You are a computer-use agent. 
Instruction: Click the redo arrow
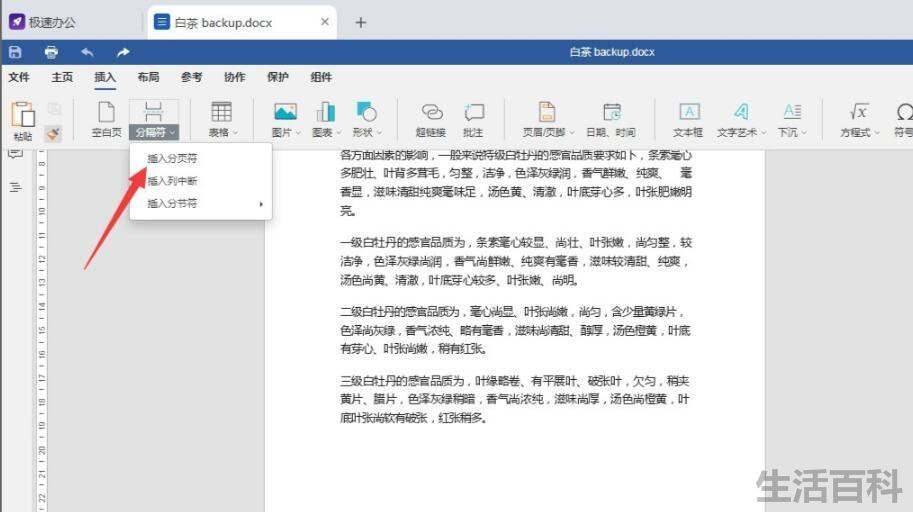123,52
